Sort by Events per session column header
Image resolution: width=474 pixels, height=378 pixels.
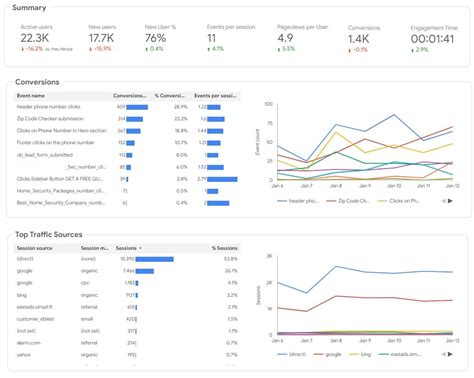click(x=215, y=96)
